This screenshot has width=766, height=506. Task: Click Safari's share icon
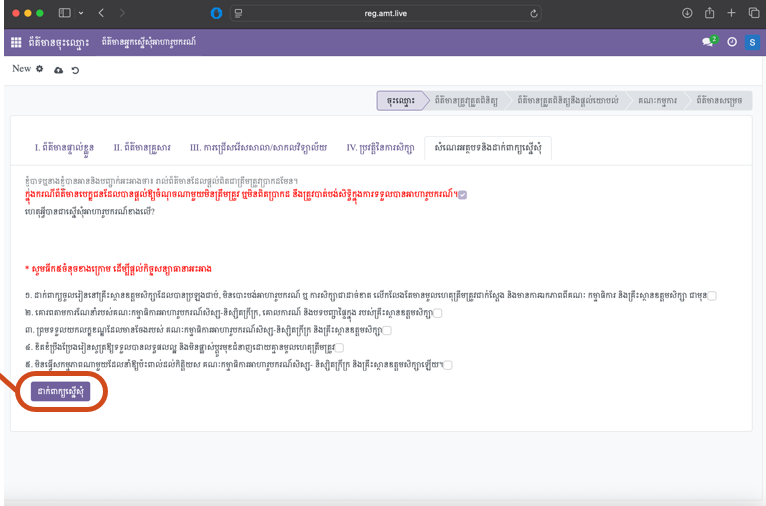click(x=709, y=13)
